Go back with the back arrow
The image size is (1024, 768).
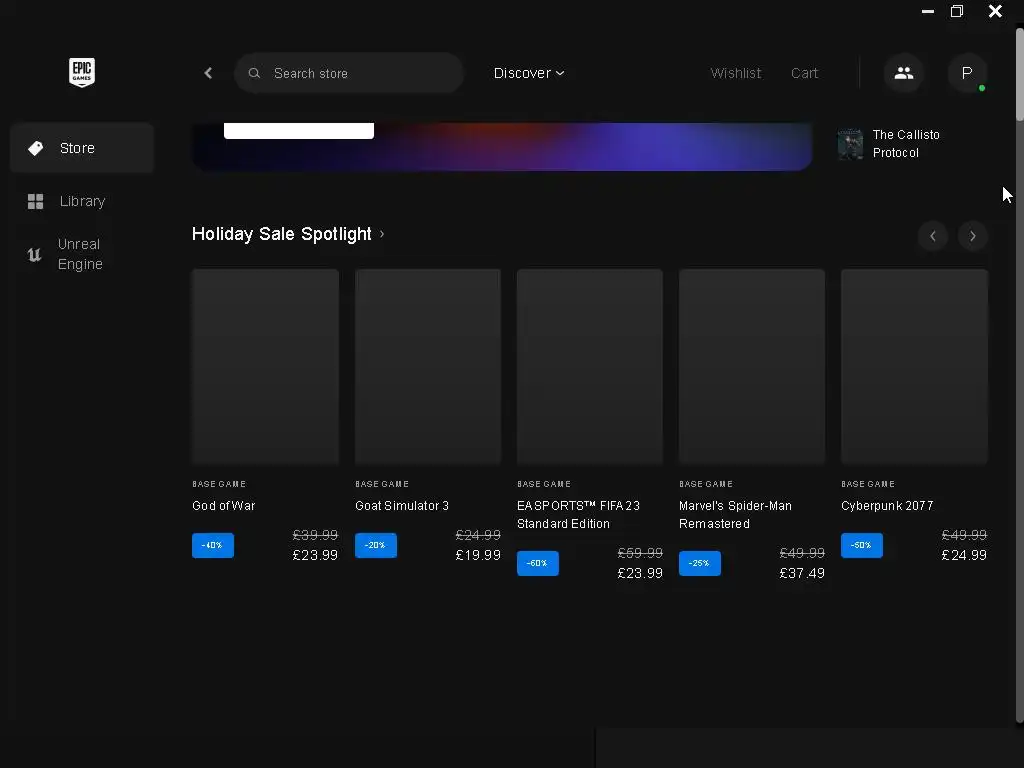coord(208,73)
